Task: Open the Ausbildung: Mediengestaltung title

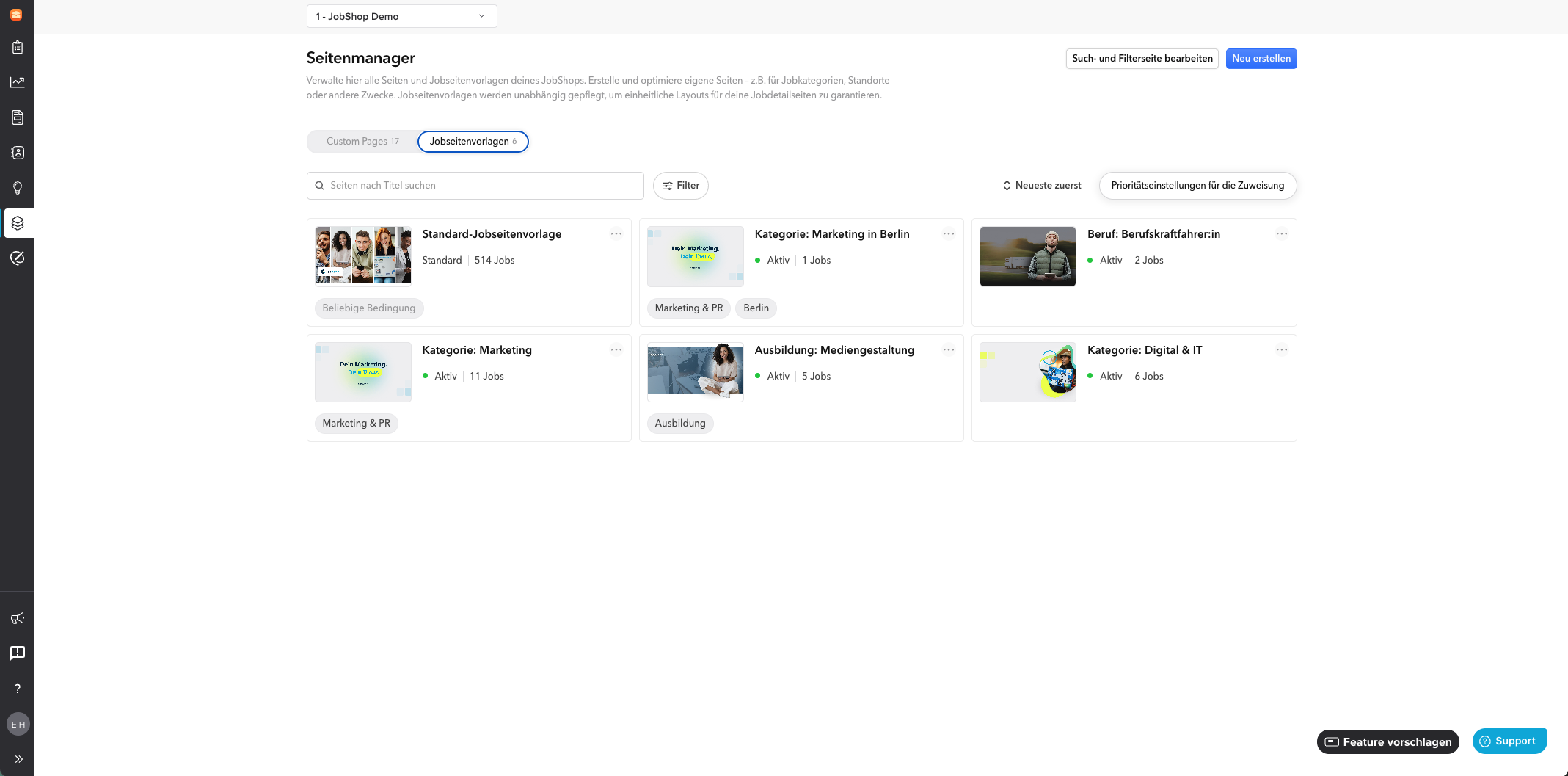Action: [834, 350]
